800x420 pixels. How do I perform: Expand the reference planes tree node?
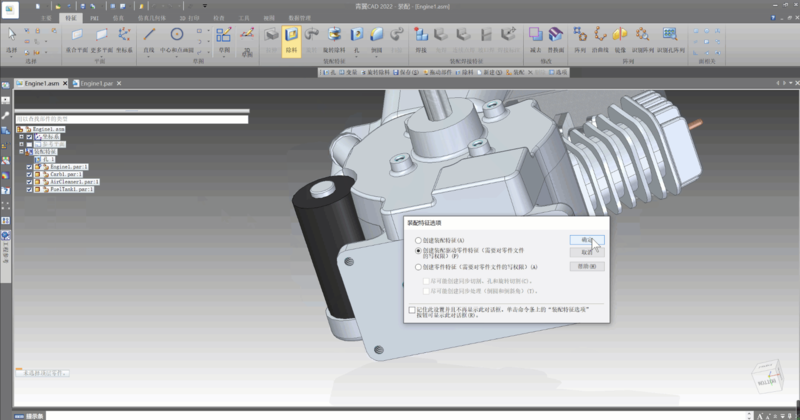22,145
